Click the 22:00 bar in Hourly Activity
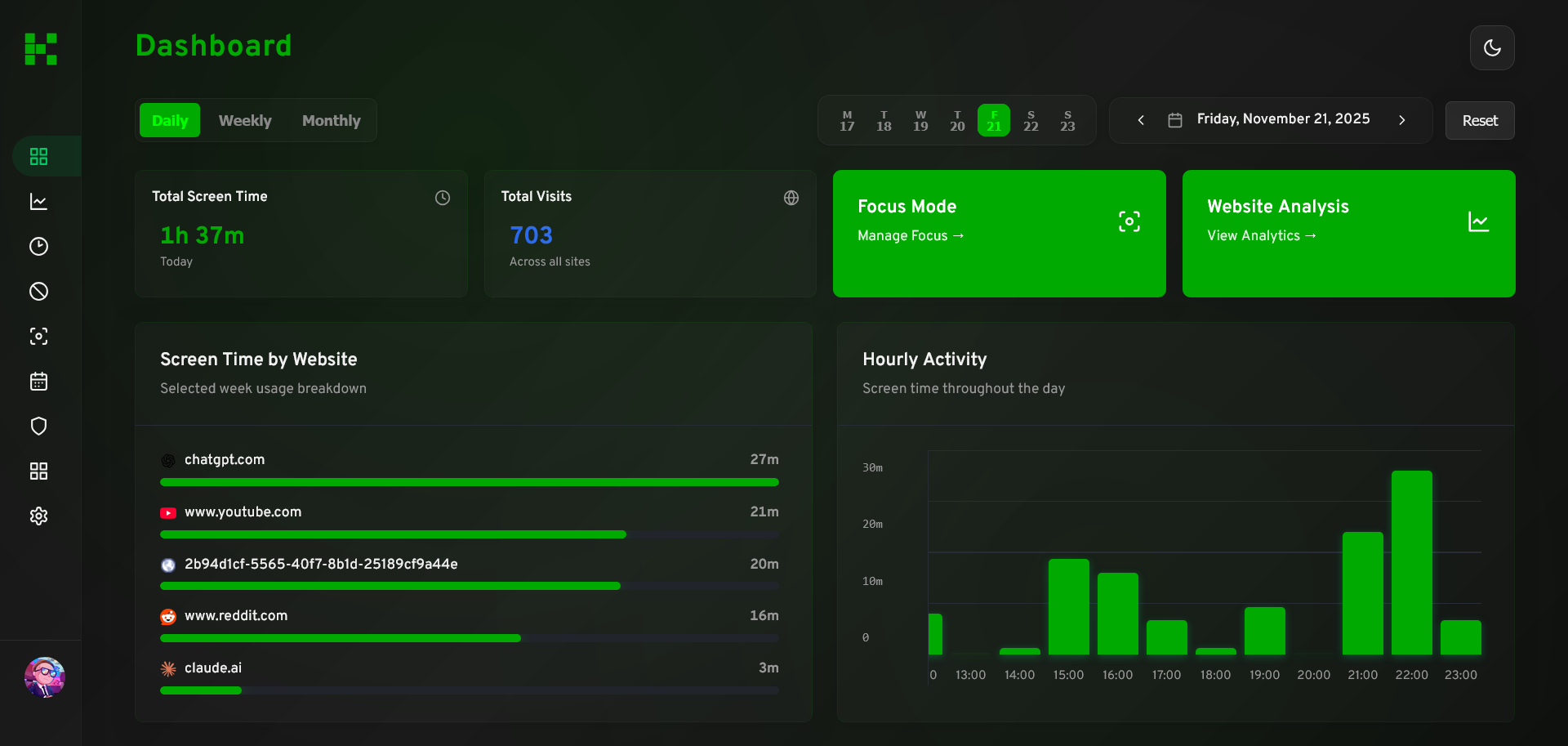The image size is (1568, 746). pyautogui.click(x=1412, y=564)
